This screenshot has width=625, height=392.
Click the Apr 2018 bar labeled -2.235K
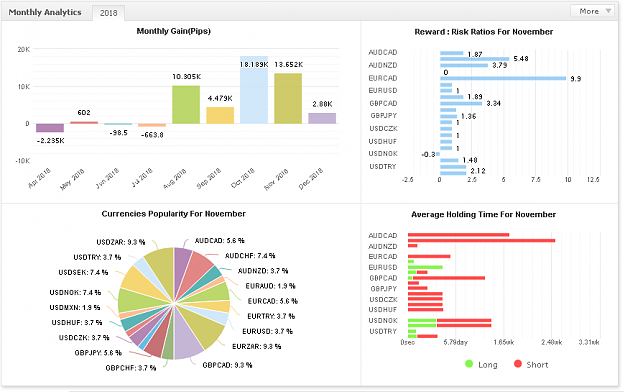50,128
